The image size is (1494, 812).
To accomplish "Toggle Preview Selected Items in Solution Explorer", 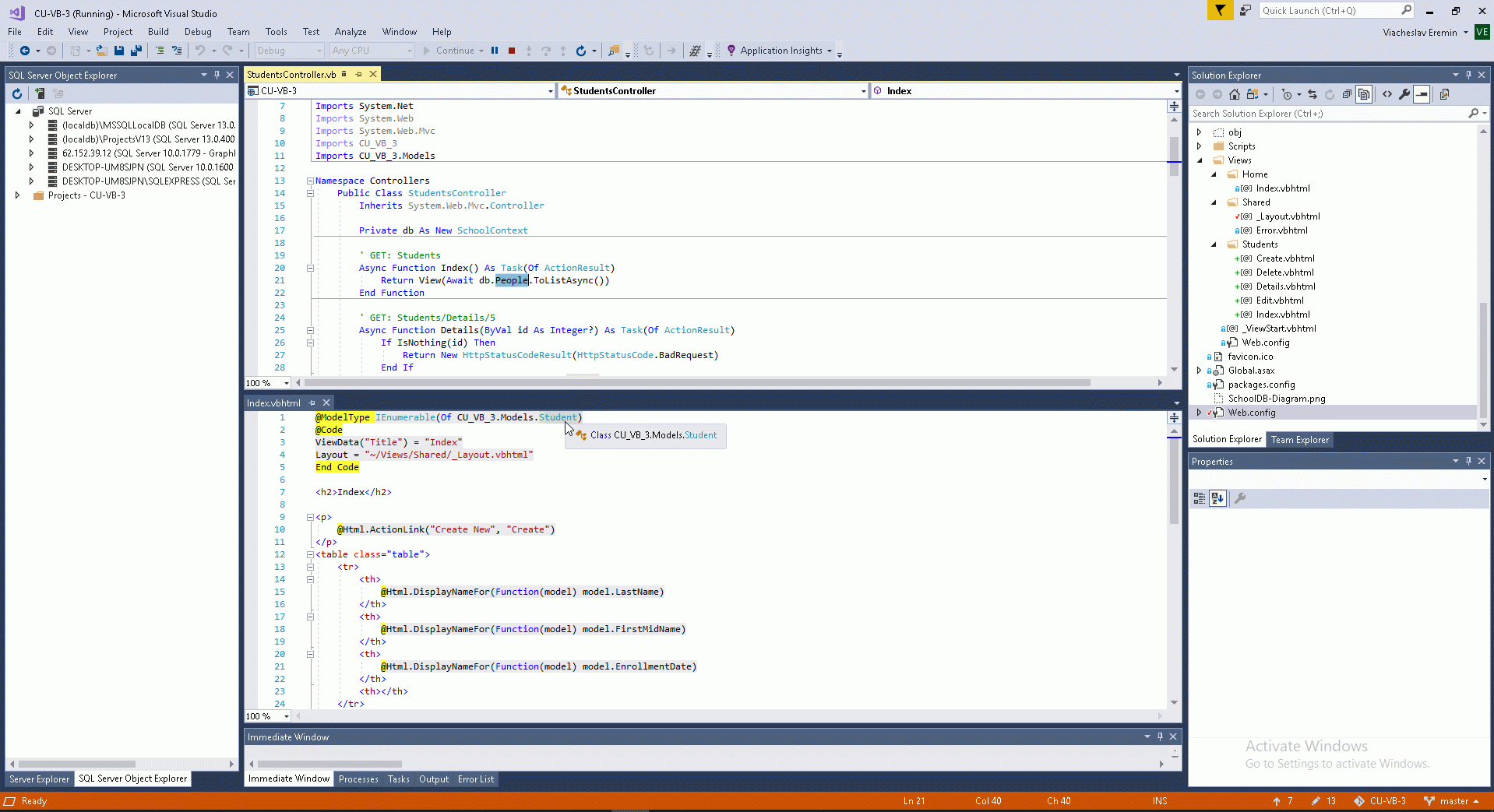I will pos(1422,94).
